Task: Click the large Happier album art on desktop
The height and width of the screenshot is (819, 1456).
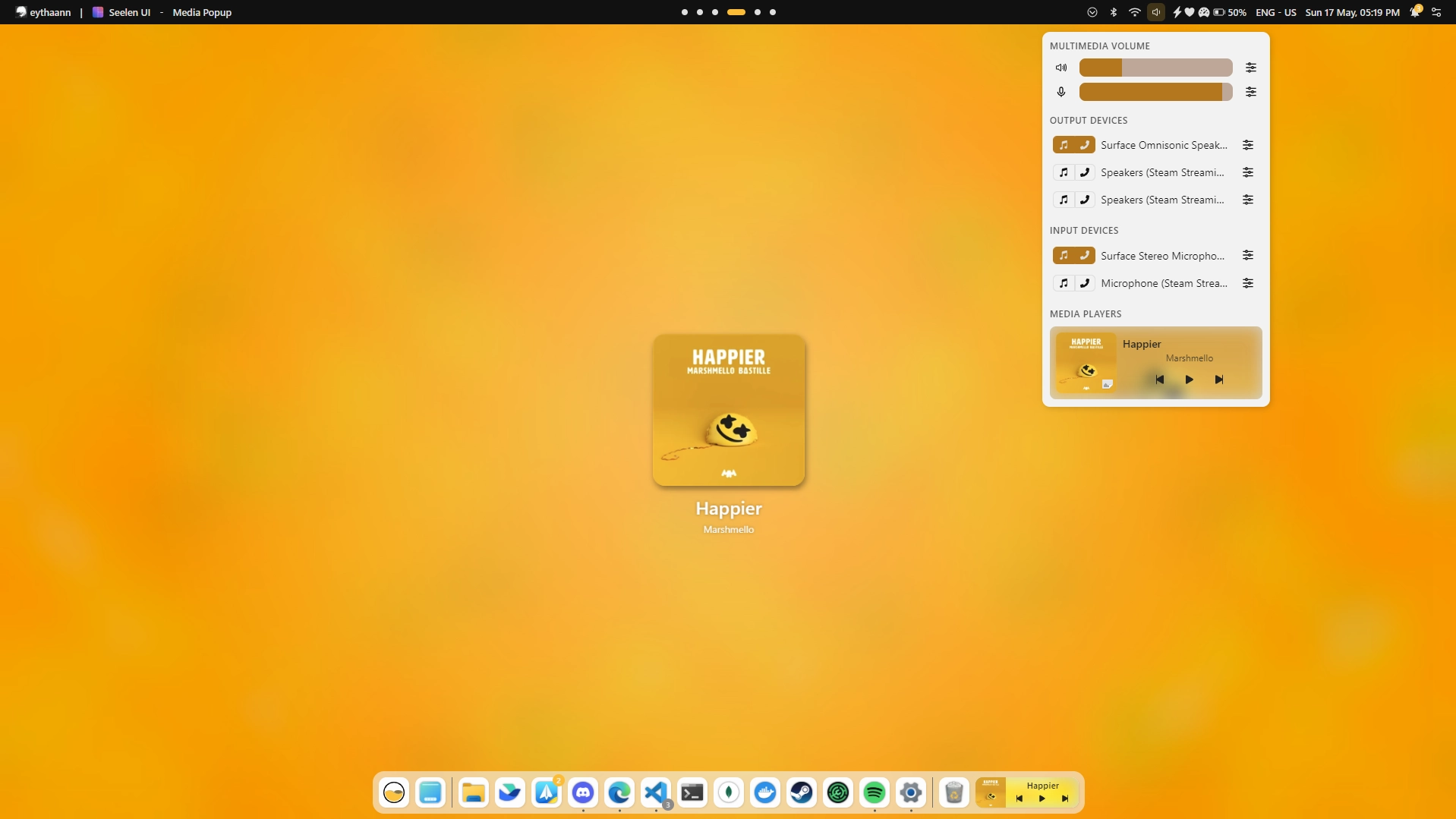Action: (729, 410)
